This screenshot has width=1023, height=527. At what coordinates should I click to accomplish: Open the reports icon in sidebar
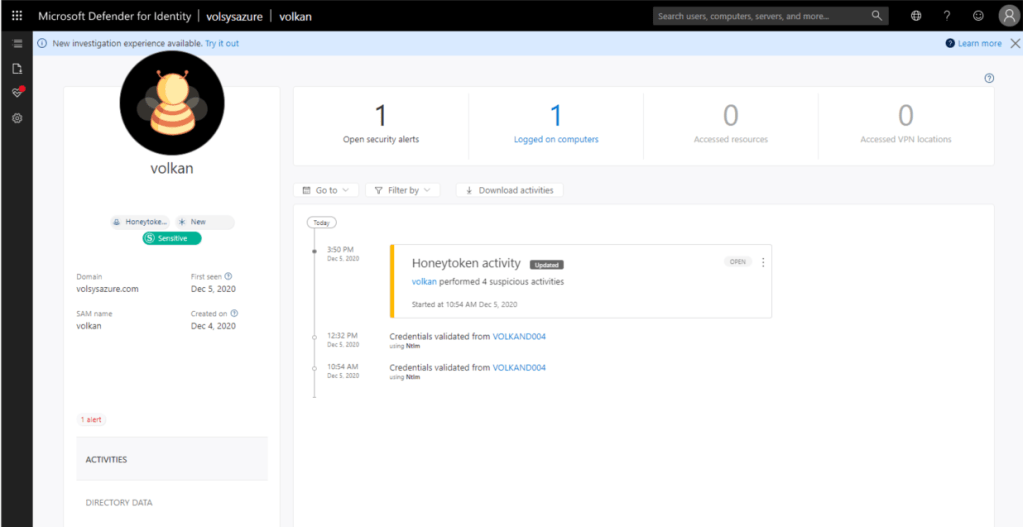pos(17,69)
